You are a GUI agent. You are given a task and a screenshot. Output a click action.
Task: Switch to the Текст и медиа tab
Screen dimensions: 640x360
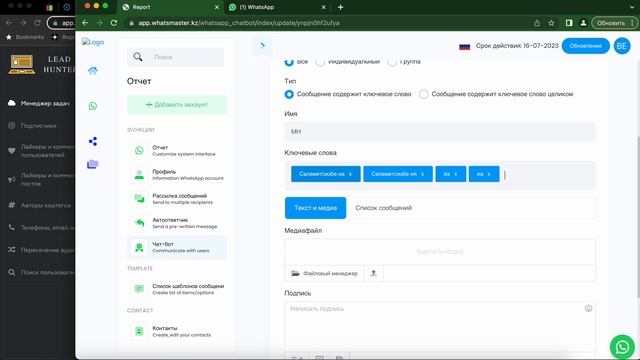pos(315,208)
